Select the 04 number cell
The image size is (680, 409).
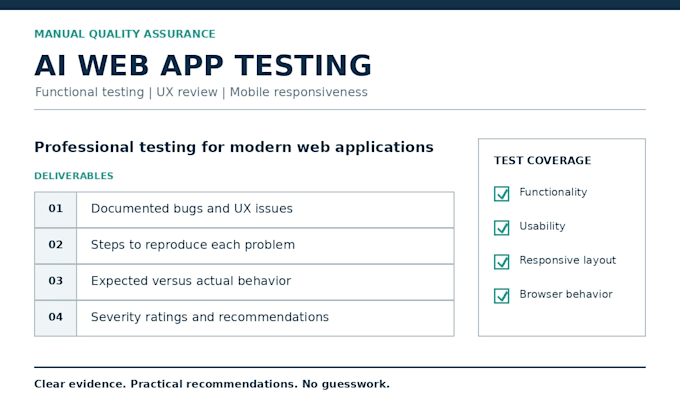(x=56, y=318)
